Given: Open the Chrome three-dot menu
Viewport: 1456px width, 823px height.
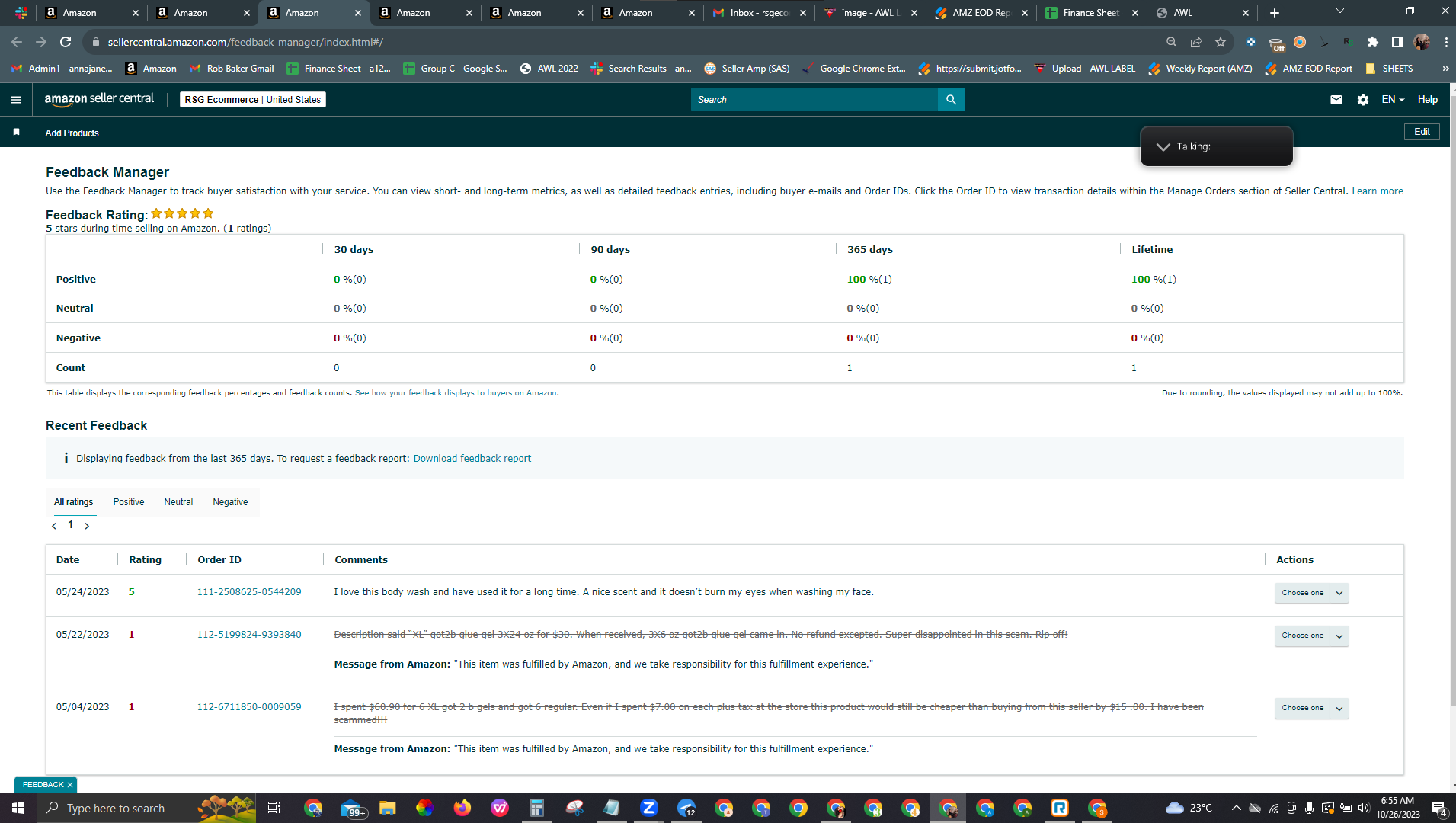Looking at the screenshot, I should [x=1445, y=42].
